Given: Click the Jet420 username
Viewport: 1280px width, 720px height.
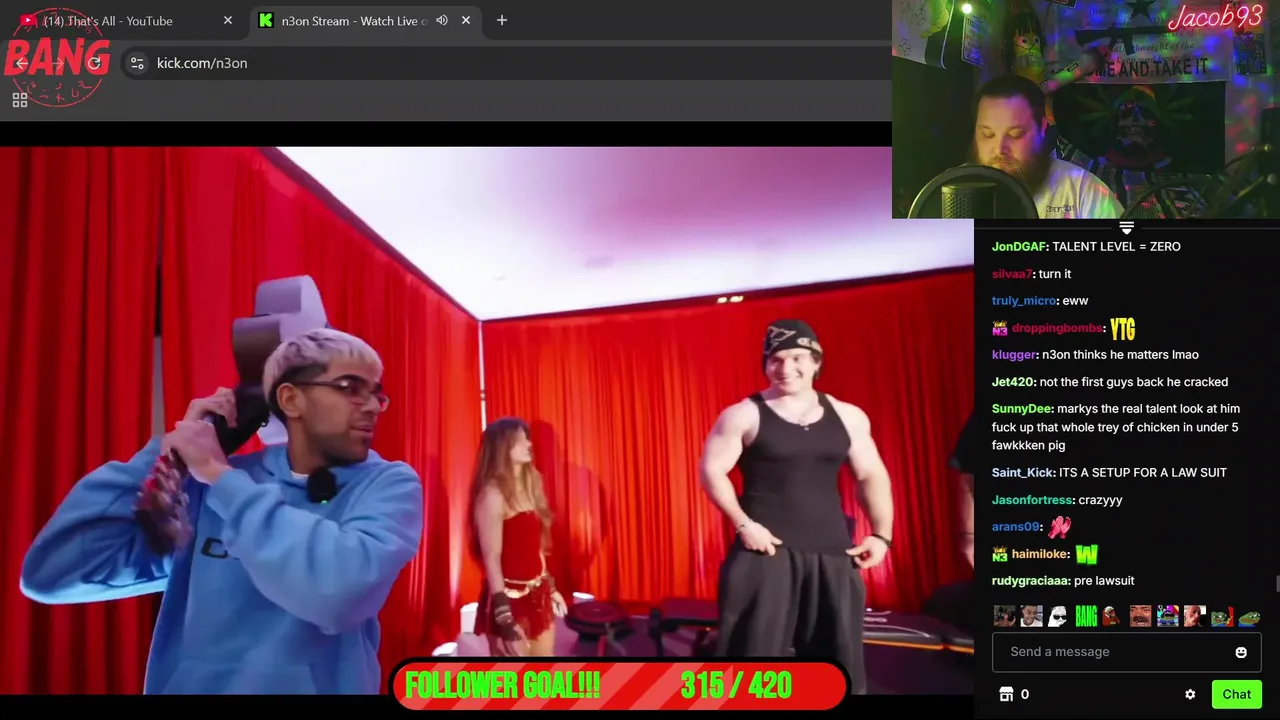Looking at the screenshot, I should pyautogui.click(x=1013, y=381).
